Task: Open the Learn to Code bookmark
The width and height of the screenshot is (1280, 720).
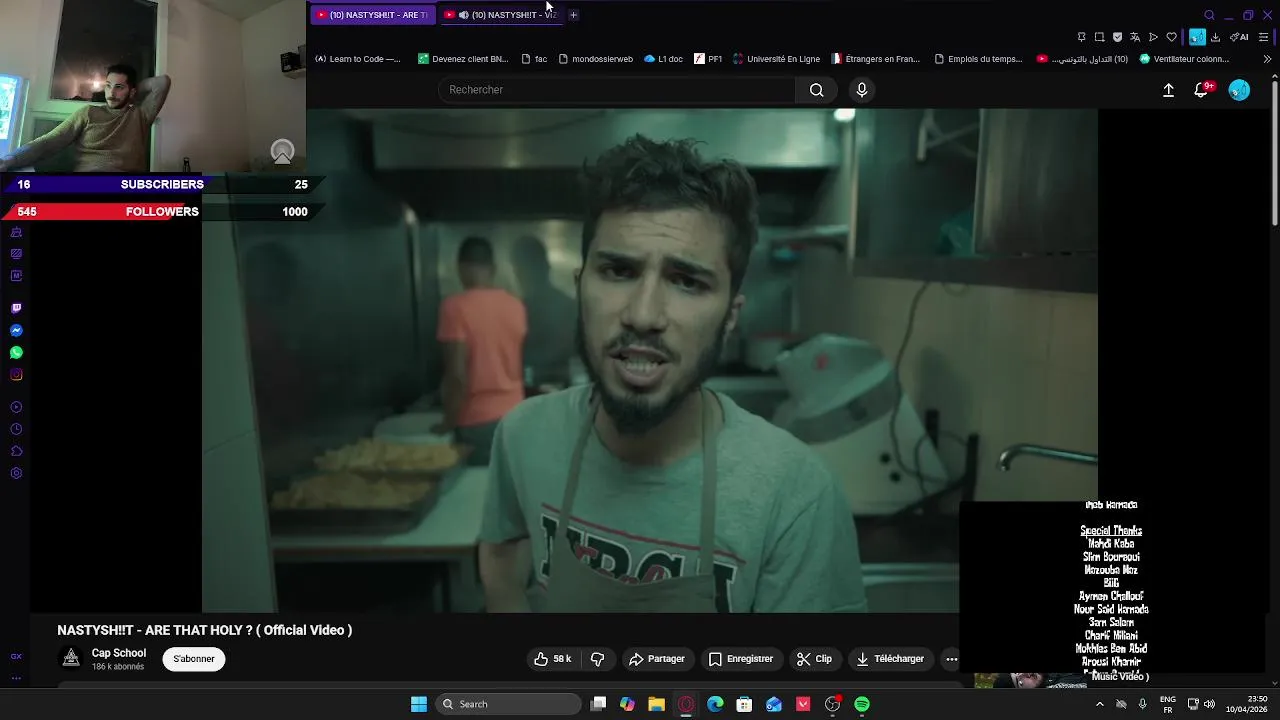Action: pyautogui.click(x=357, y=59)
